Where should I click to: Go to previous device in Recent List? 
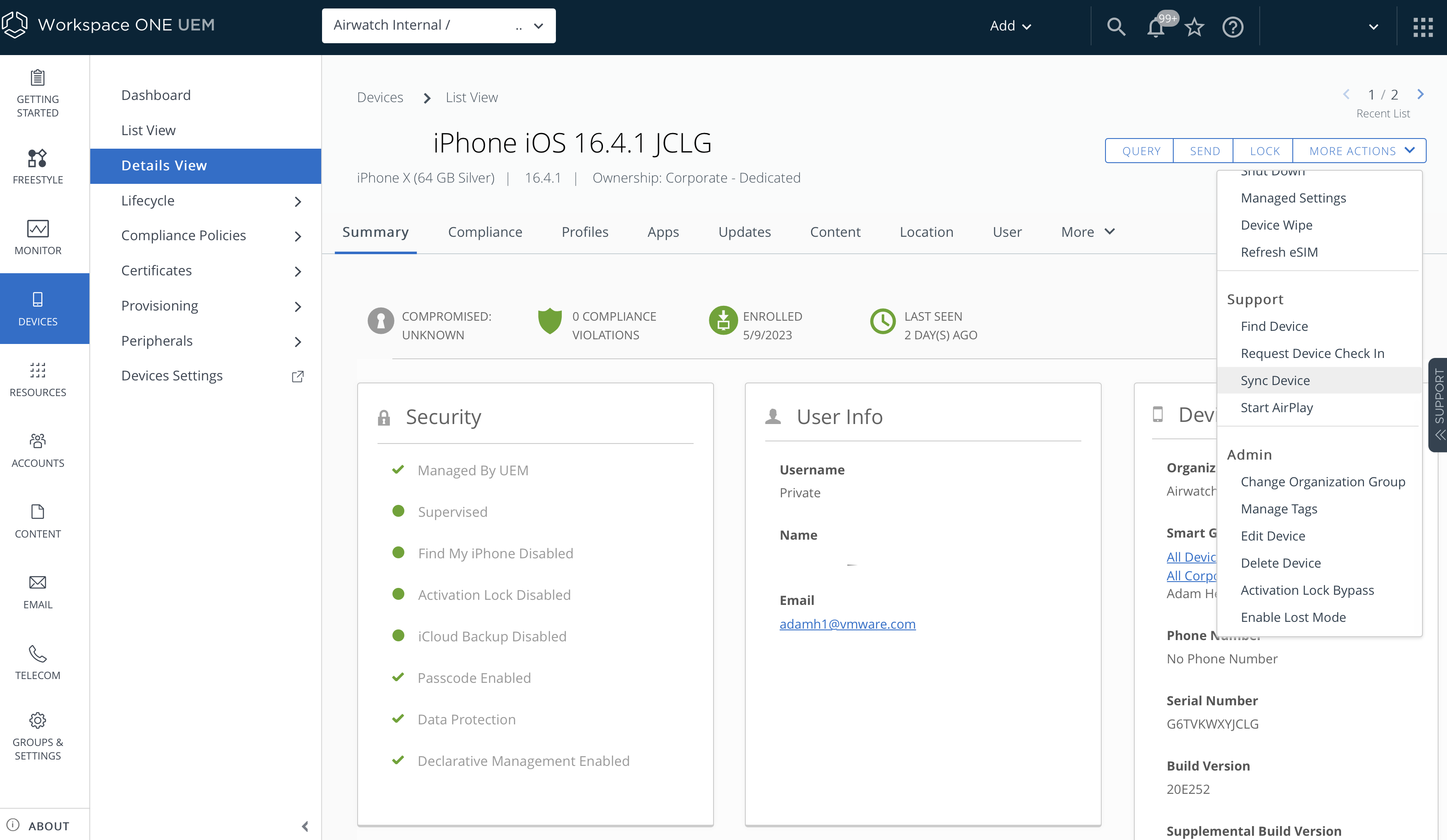(1346, 94)
